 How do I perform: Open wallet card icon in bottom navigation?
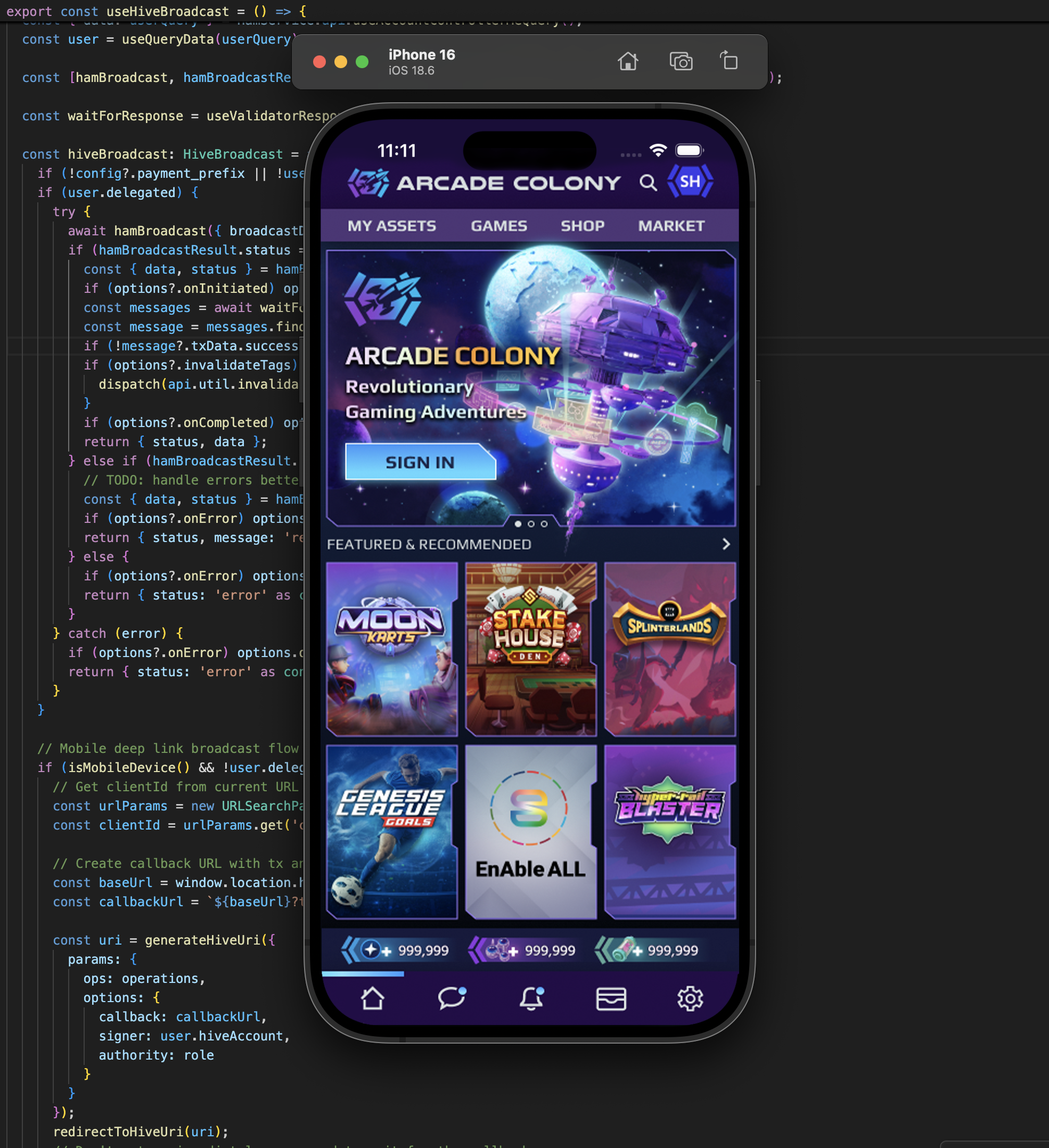tap(611, 999)
